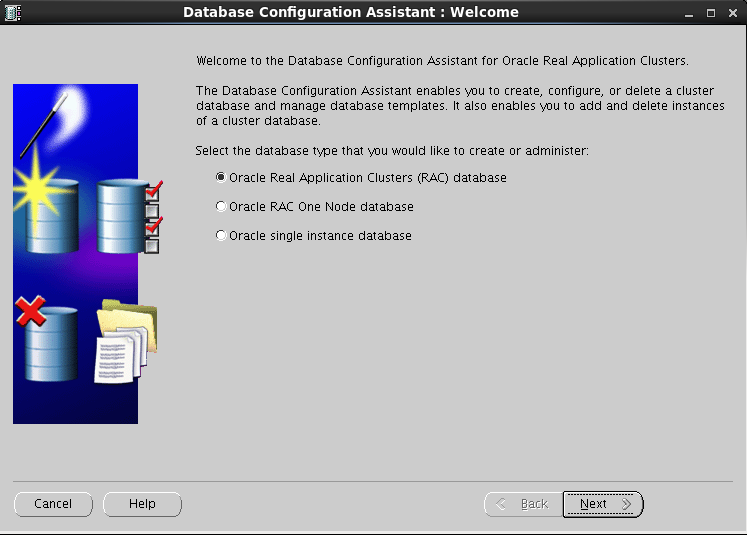Image resolution: width=747 pixels, height=535 pixels.
Task: Close the Database Configuration Assistant window
Action: click(733, 13)
